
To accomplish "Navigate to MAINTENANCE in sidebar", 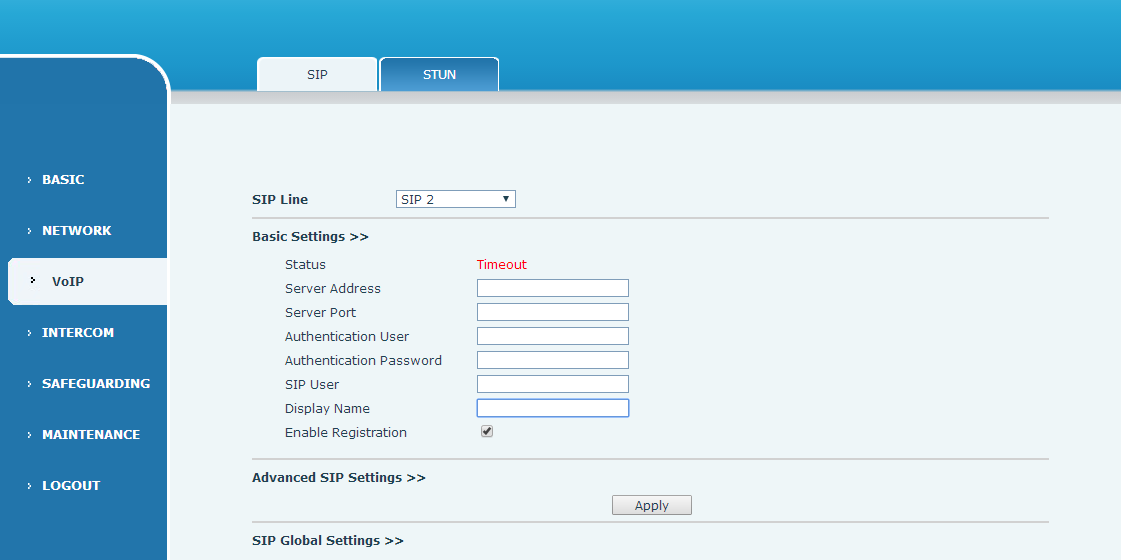I will (x=90, y=435).
